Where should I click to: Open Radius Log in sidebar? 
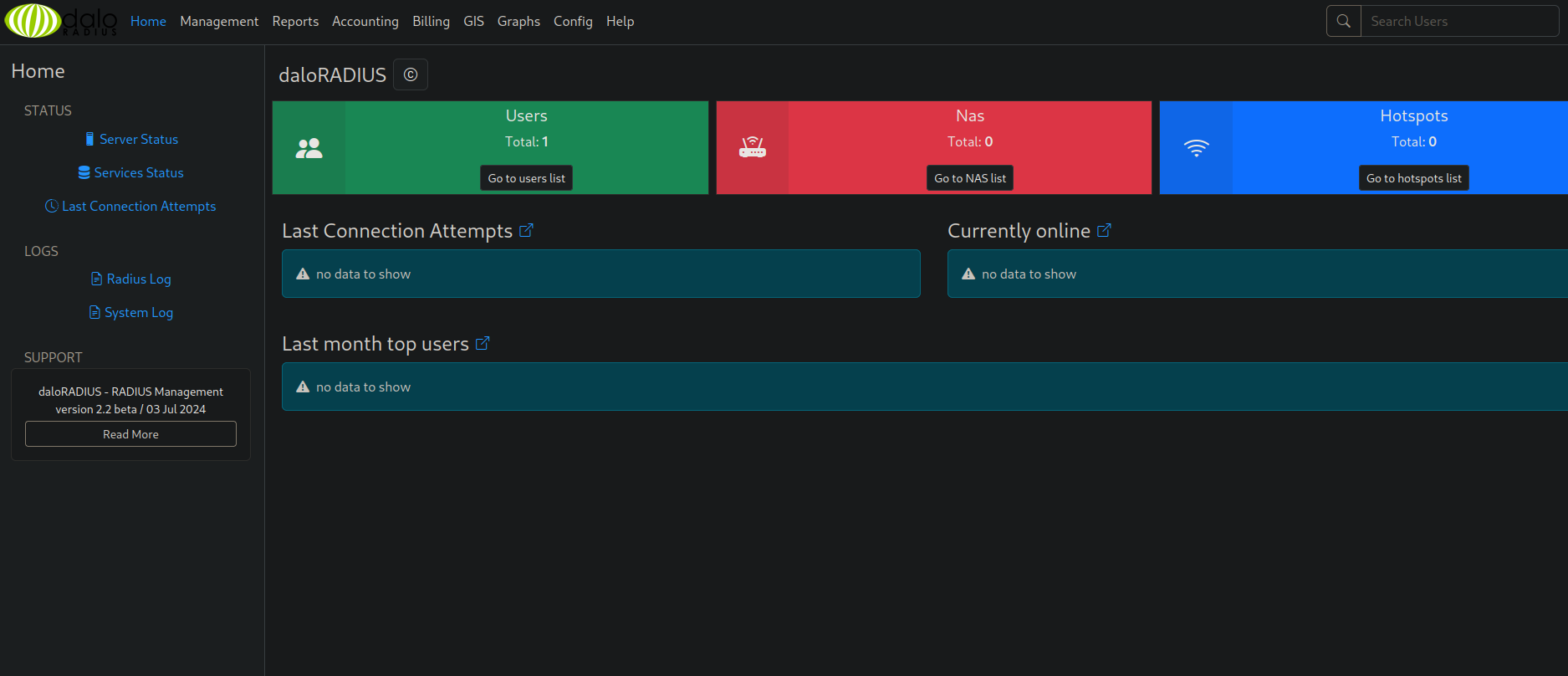click(x=130, y=279)
